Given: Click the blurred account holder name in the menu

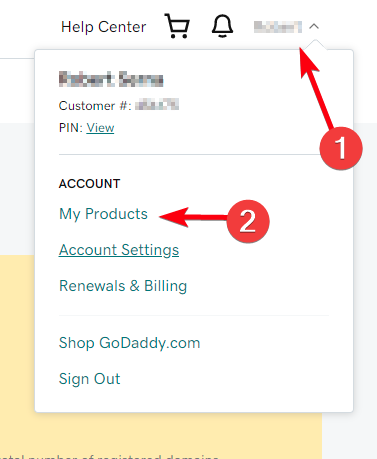Looking at the screenshot, I should point(111,79).
